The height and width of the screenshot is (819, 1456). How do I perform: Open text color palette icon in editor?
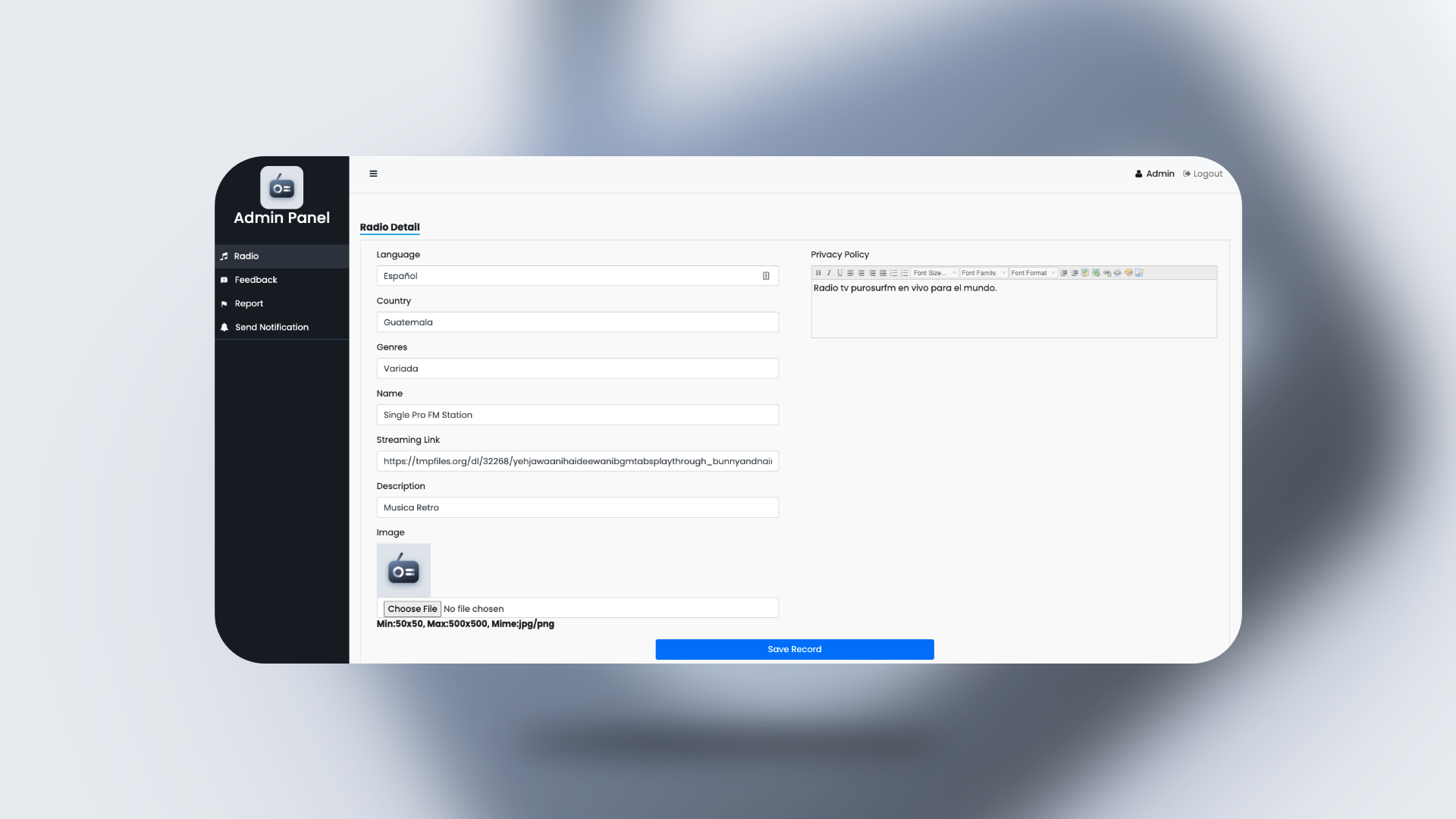[1128, 273]
